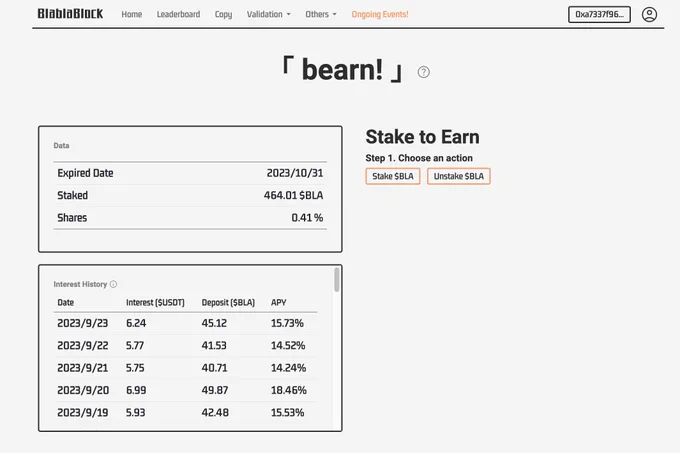Click interest value 6.24
The width and height of the screenshot is (680, 453).
[x=136, y=323]
